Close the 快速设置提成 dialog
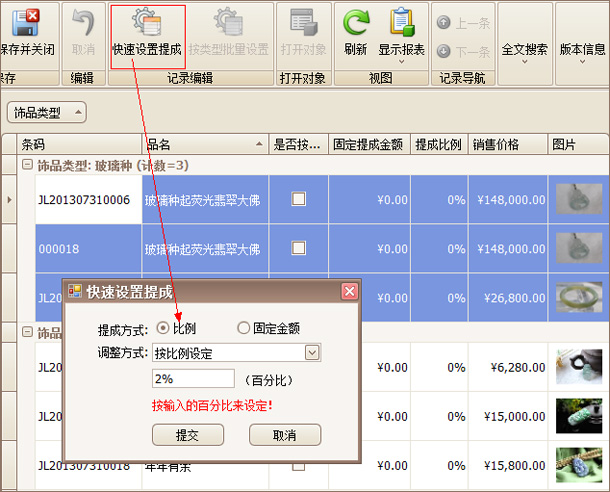610x492 pixels. (349, 291)
